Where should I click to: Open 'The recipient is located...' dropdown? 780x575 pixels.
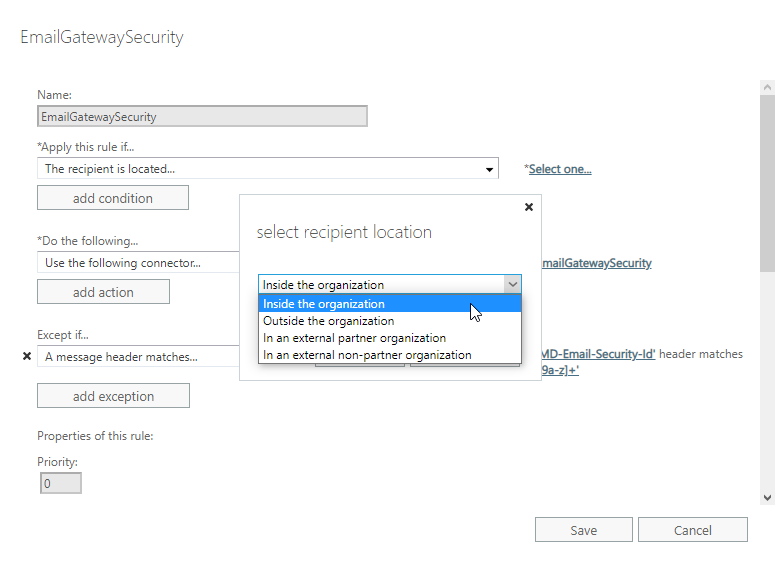click(267, 169)
